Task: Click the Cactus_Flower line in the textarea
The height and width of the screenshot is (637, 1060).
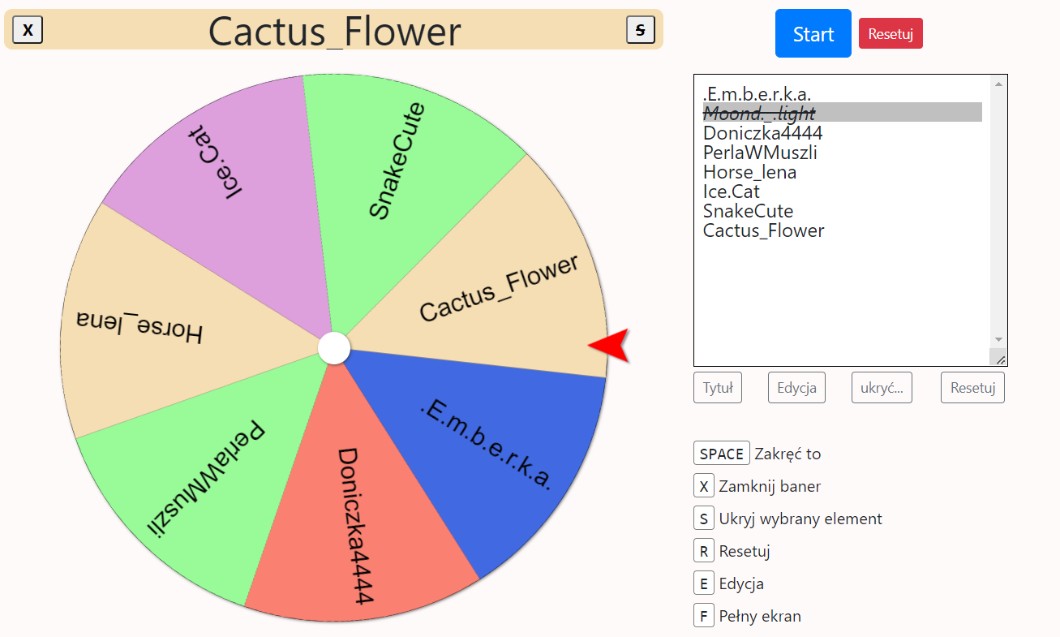Action: tap(763, 231)
